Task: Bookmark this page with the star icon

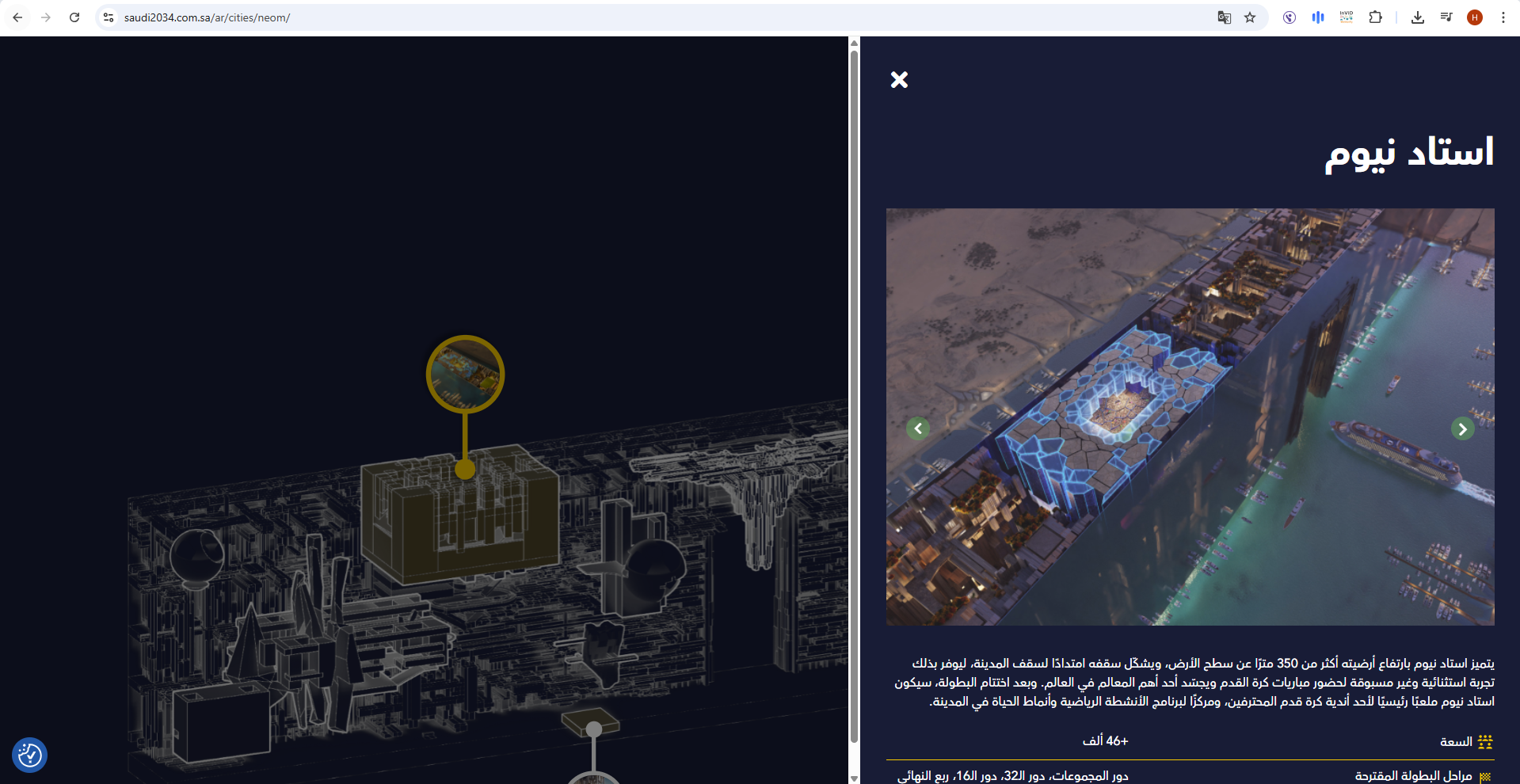Action: [x=1250, y=17]
